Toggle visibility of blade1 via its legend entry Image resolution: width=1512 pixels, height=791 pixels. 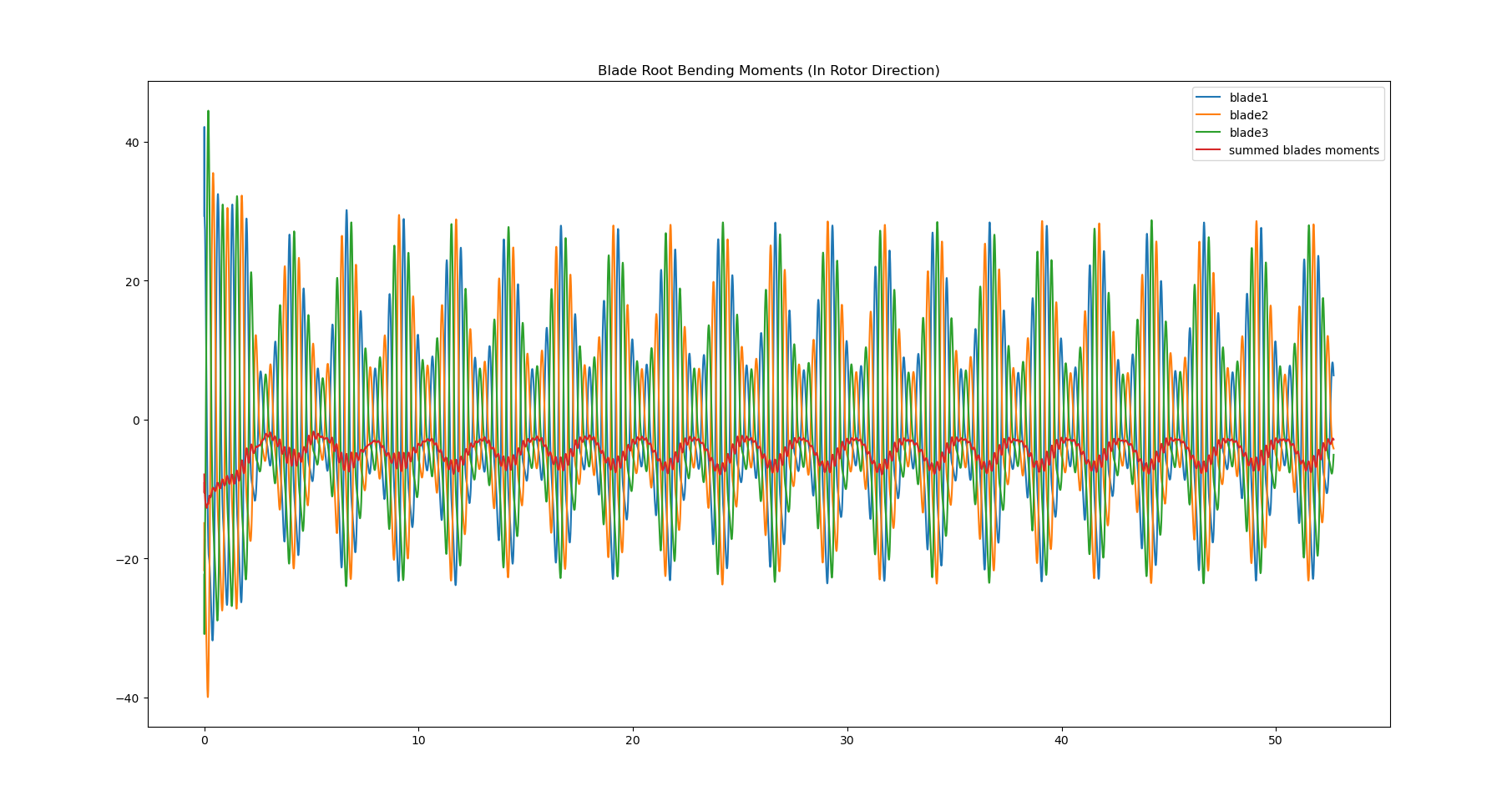tap(1248, 97)
